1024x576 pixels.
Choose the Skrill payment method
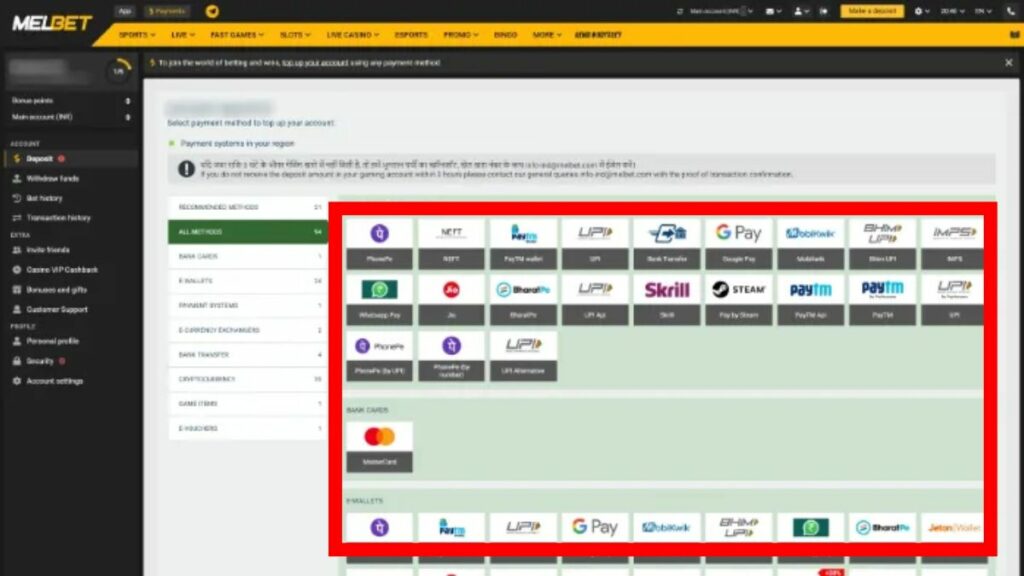(x=667, y=300)
